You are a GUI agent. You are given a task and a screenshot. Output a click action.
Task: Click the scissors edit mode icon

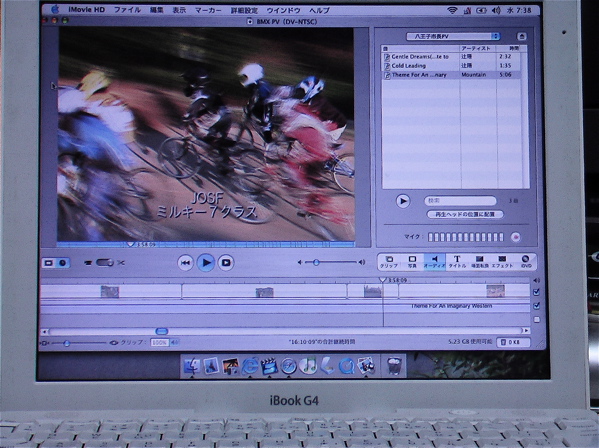click(121, 263)
